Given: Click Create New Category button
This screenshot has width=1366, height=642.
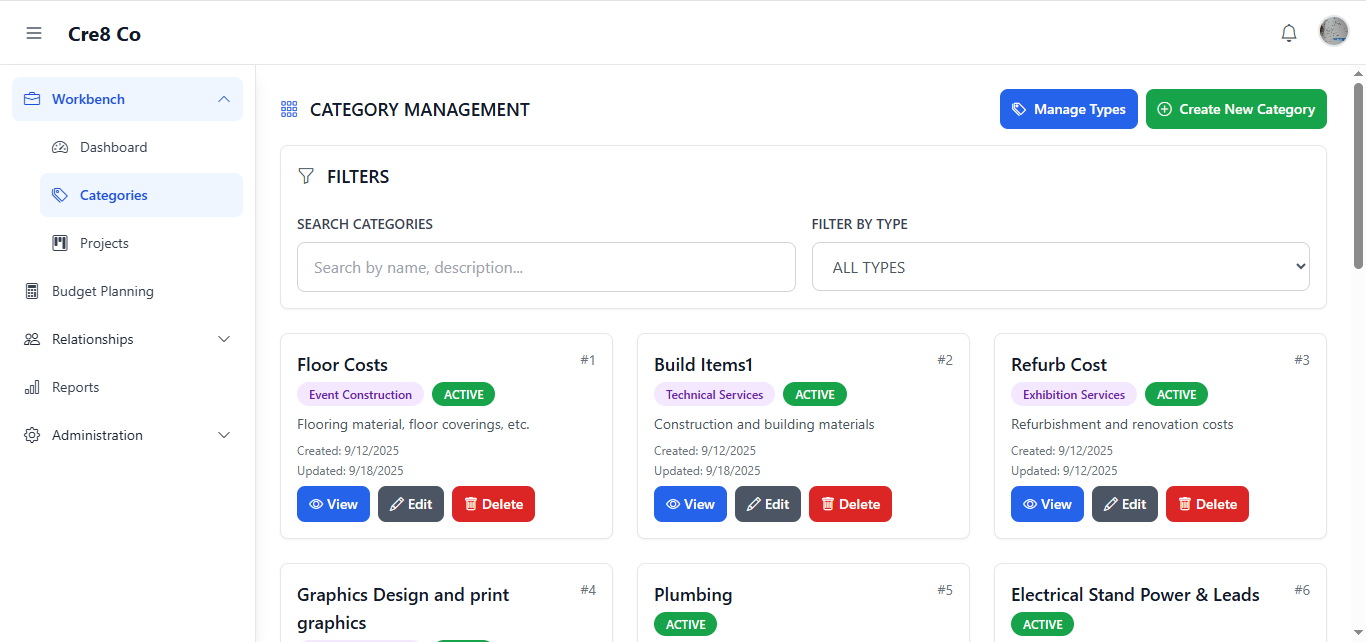Looking at the screenshot, I should 1236,109.
